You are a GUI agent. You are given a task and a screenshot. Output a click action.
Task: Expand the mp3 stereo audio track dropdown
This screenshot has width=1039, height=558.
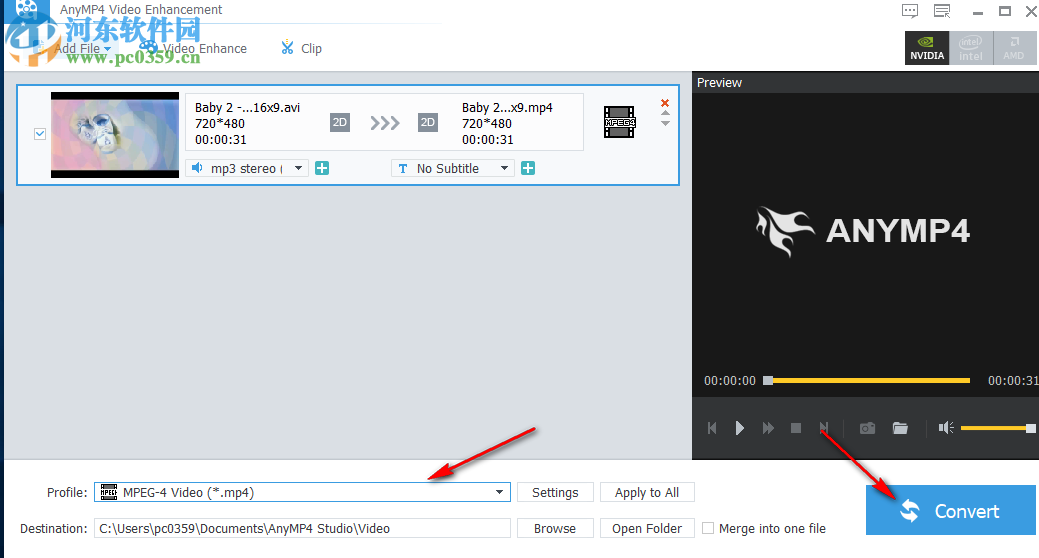299,168
